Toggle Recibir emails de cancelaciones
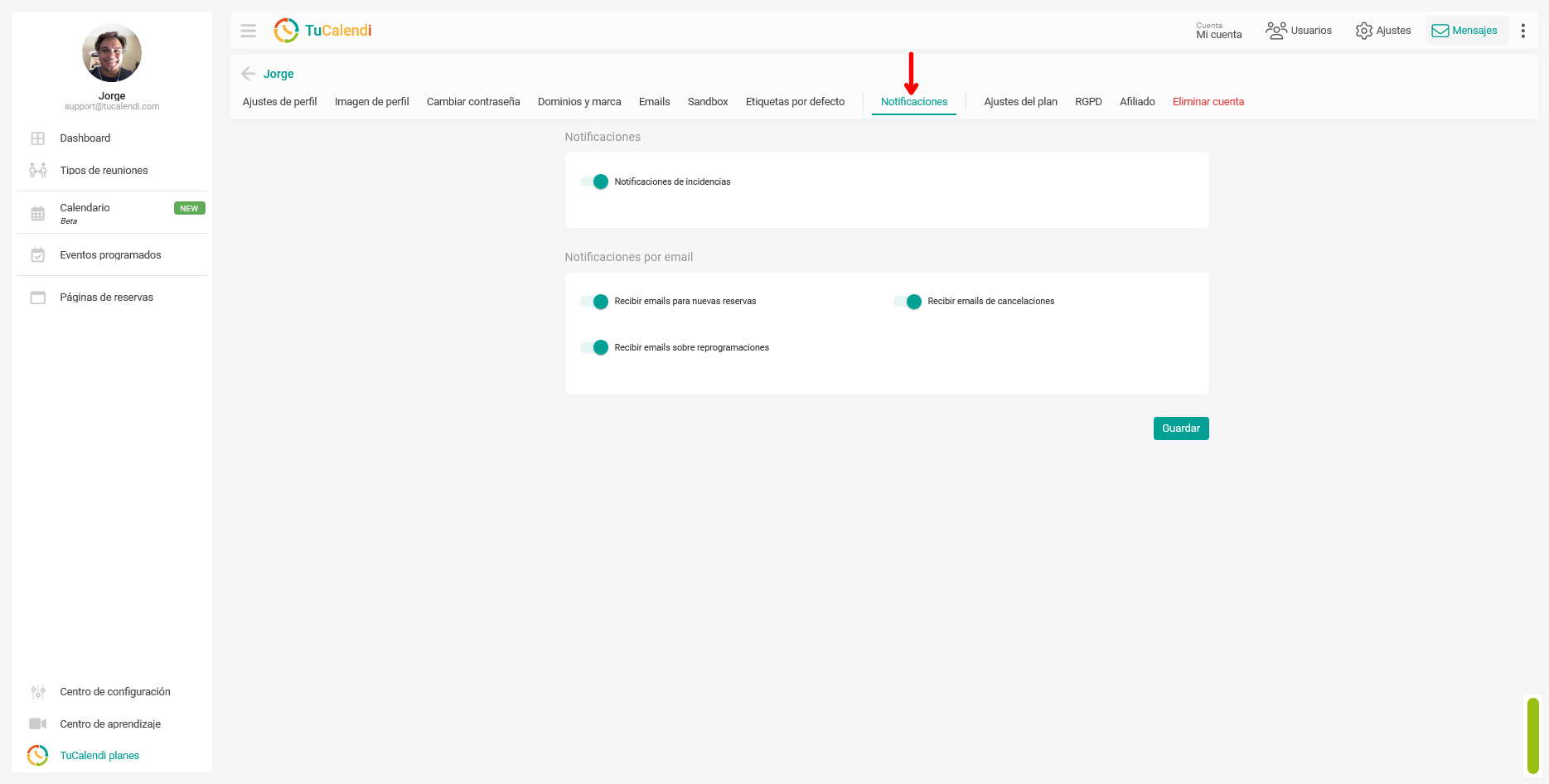 (x=908, y=302)
